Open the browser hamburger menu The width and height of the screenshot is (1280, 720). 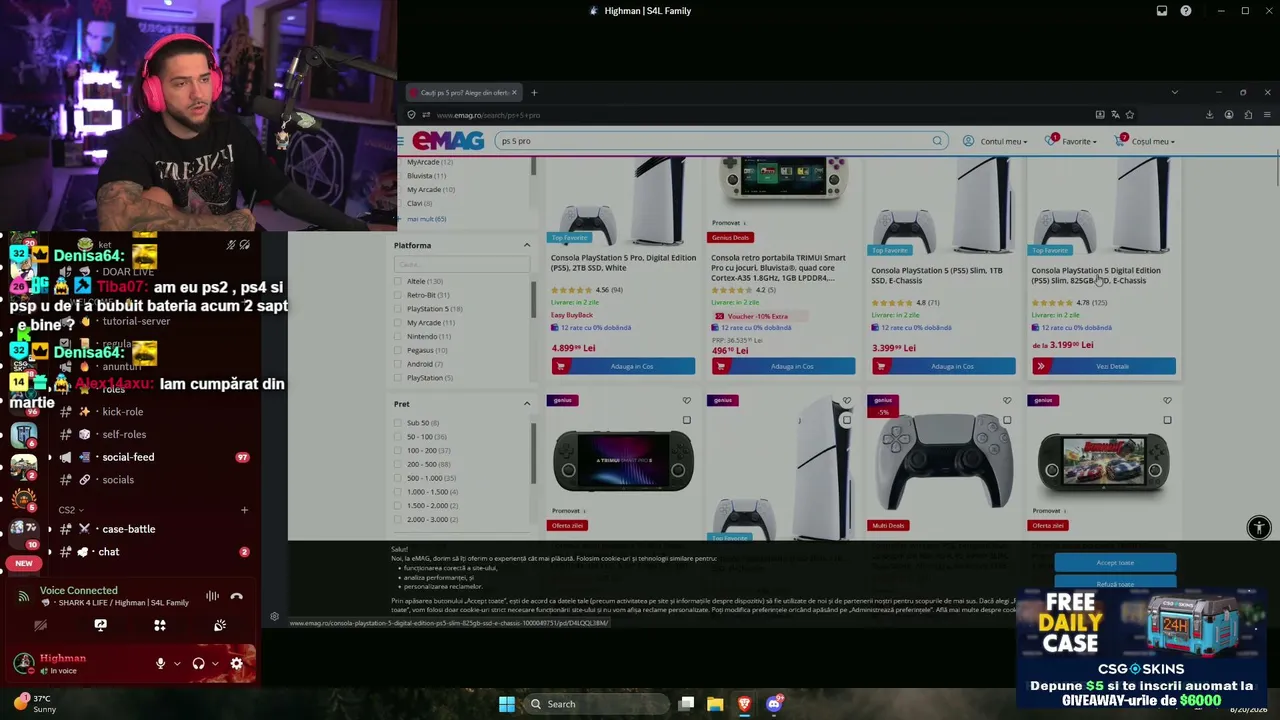pyautogui.click(x=1267, y=115)
